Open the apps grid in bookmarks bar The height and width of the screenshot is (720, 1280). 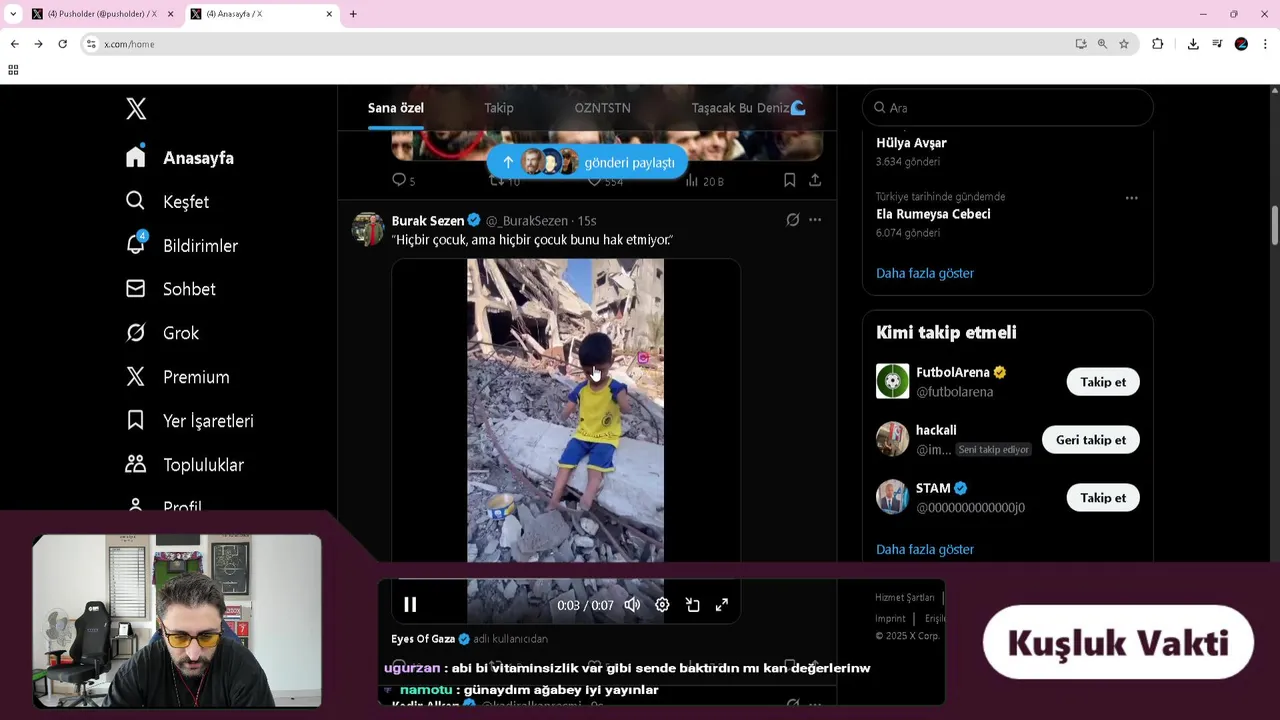pyautogui.click(x=13, y=70)
